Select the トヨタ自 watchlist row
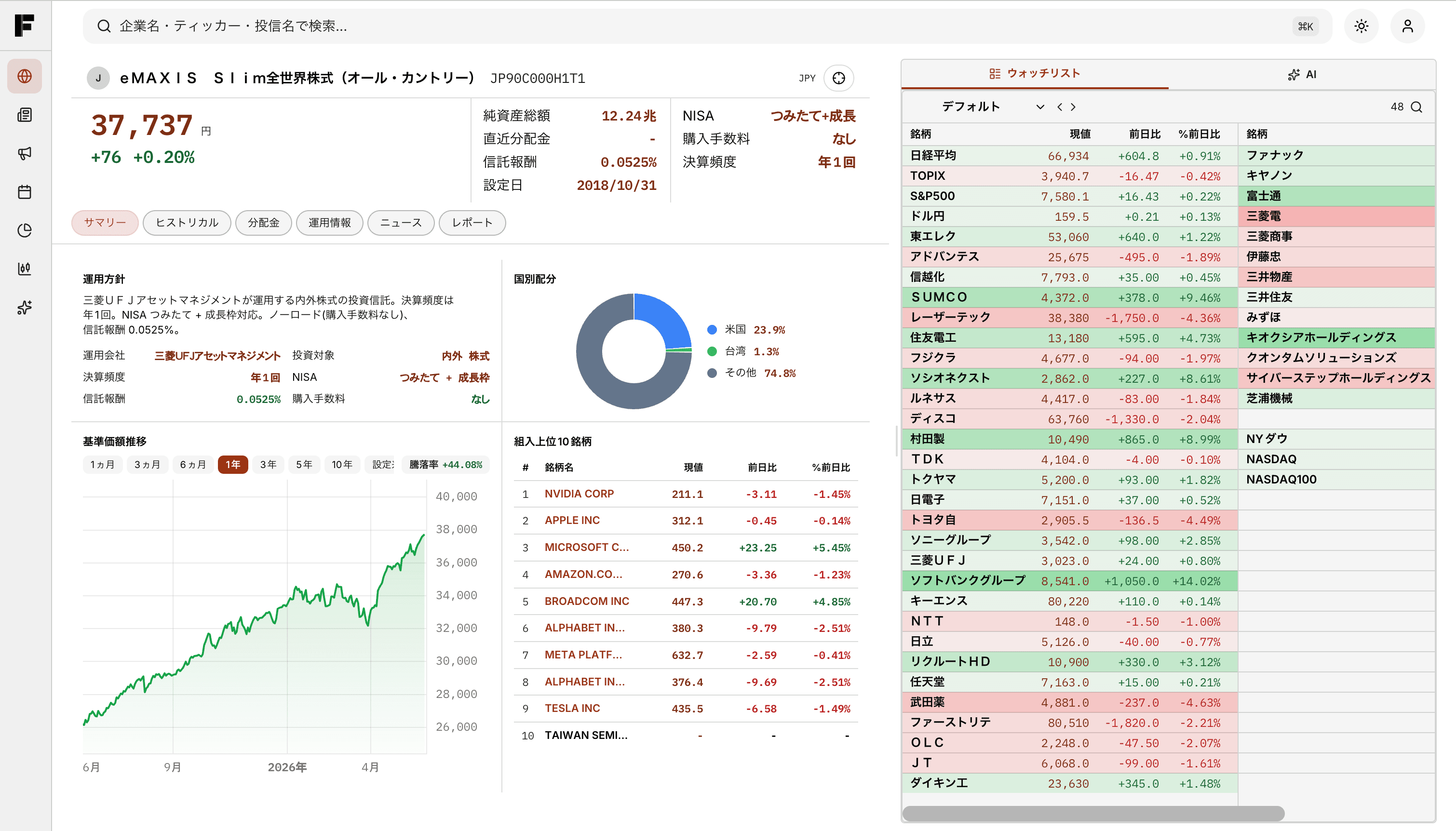Screen dimensions: 1456x831 [1070, 521]
